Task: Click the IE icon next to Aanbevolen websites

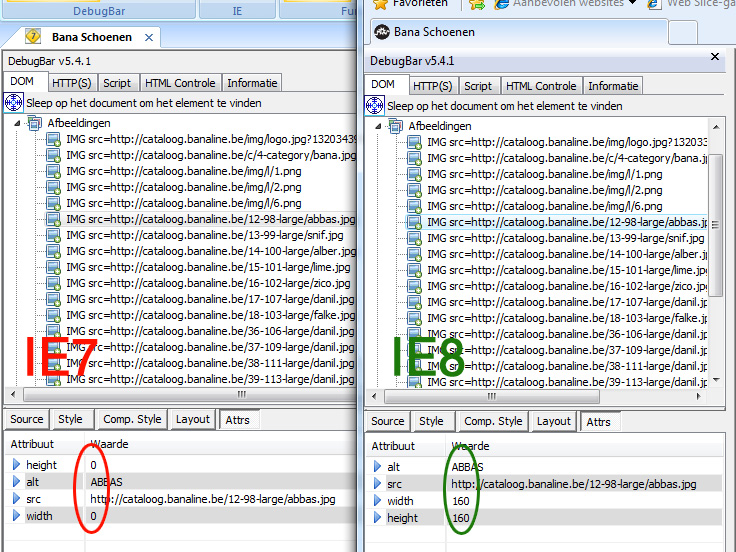Action: click(502, 4)
